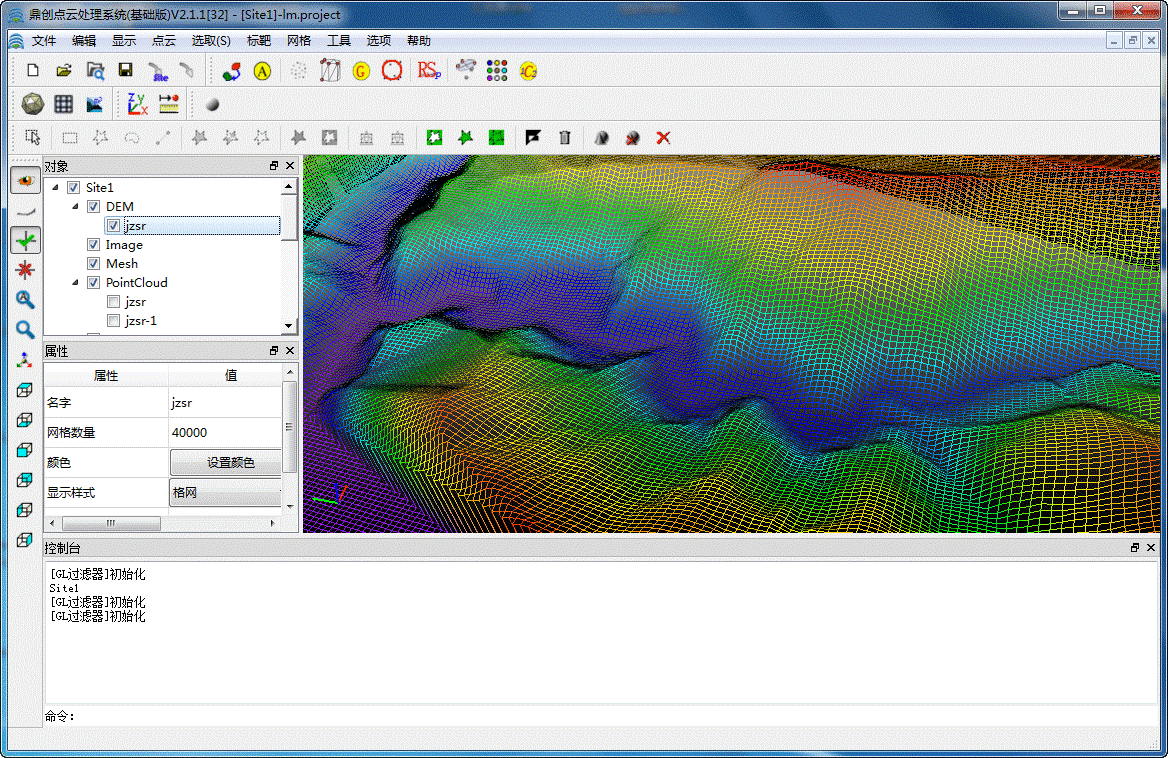Screen dimensions: 1168x758
Task: Open the 工具 menu
Action: click(339, 41)
